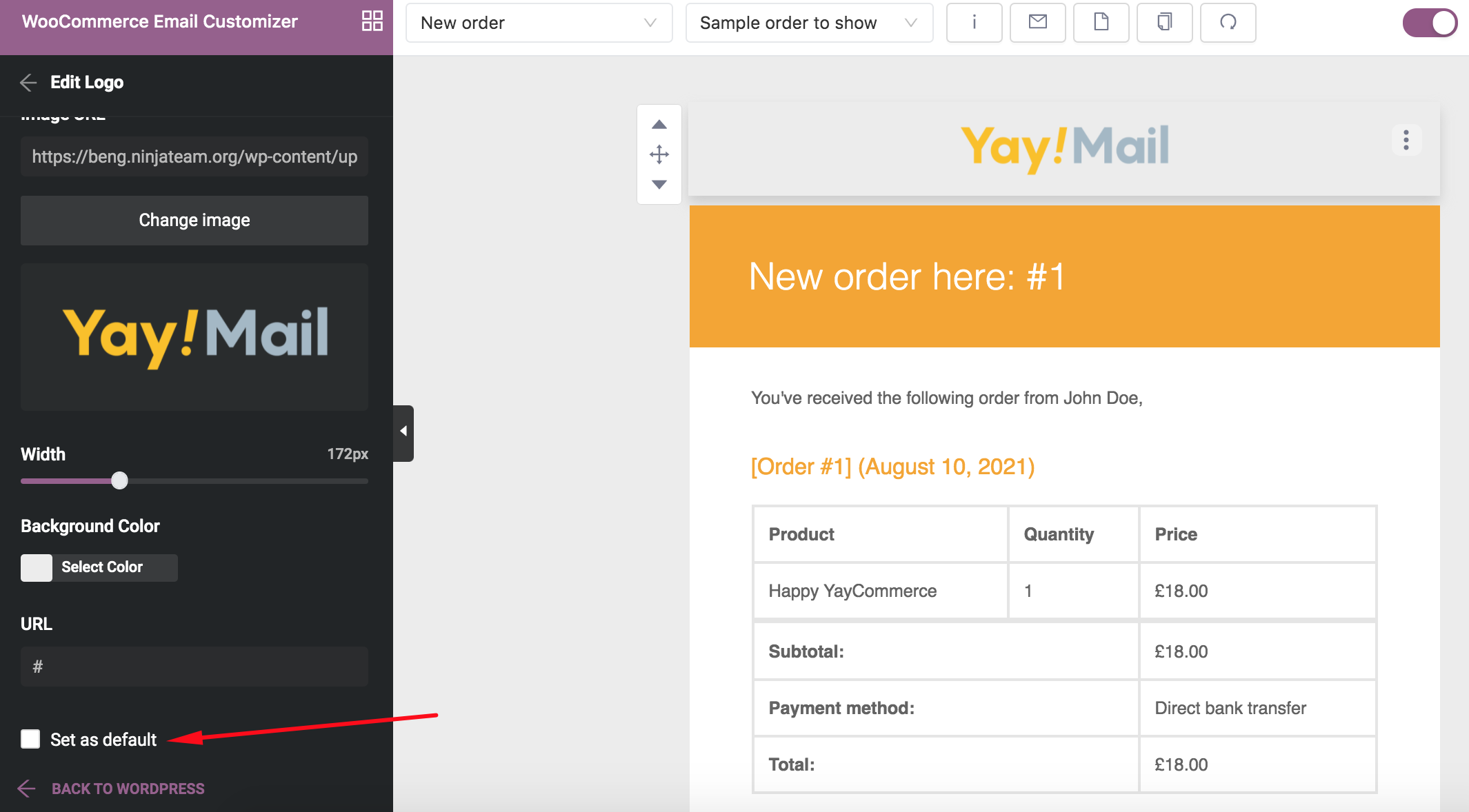Click the WooCommerce Email Customizer title
The image size is (1469, 812).
tap(160, 21)
